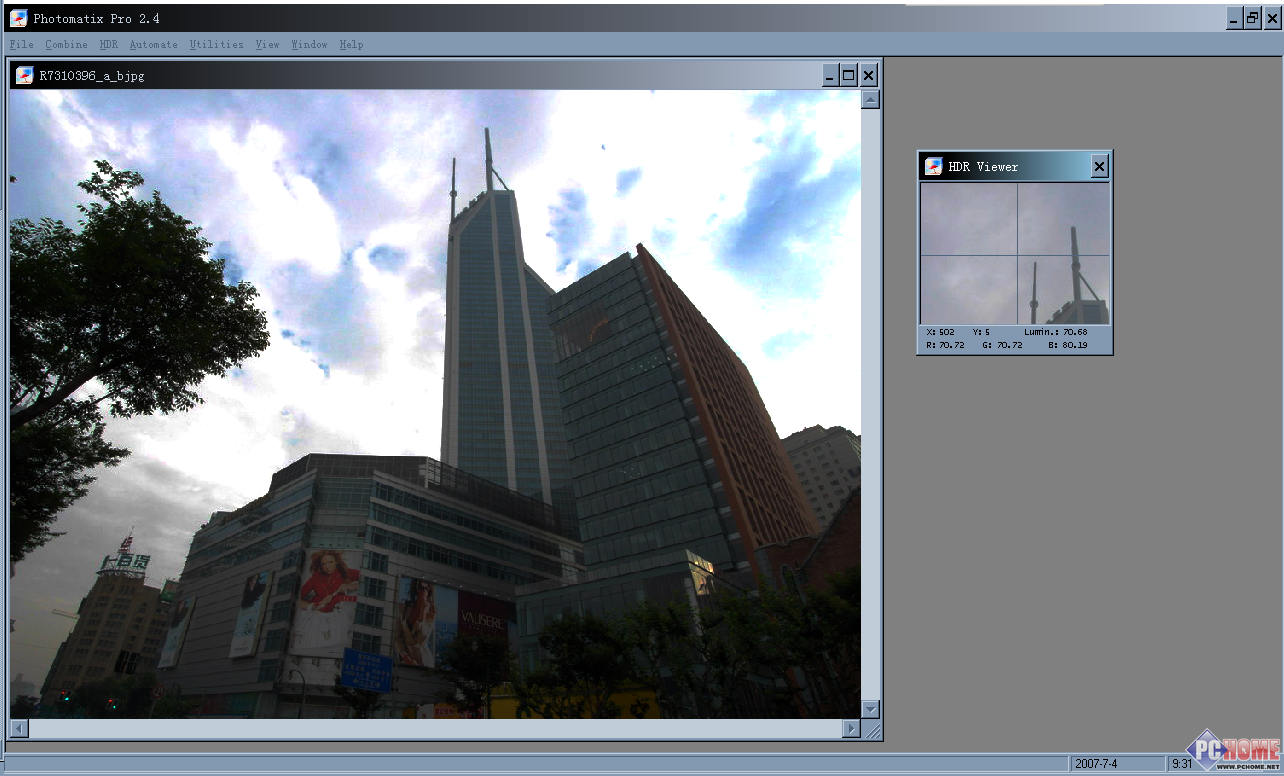Open the Combine menu
The width and height of the screenshot is (1284, 776).
pos(67,44)
